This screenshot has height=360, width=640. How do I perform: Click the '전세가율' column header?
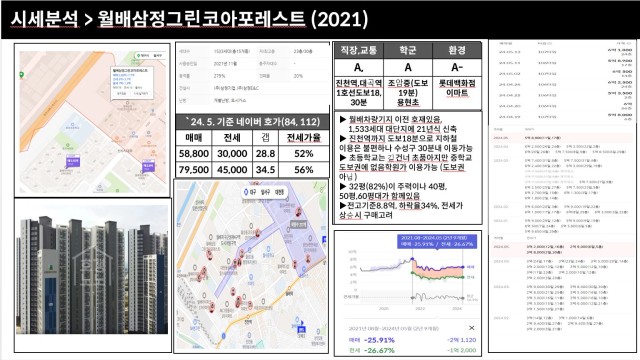point(304,138)
